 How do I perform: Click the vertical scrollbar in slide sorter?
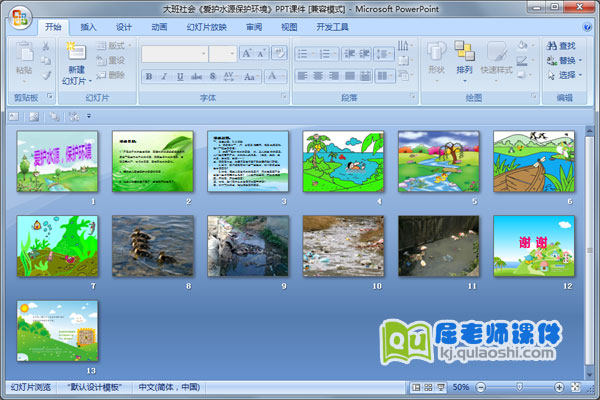click(x=590, y=253)
